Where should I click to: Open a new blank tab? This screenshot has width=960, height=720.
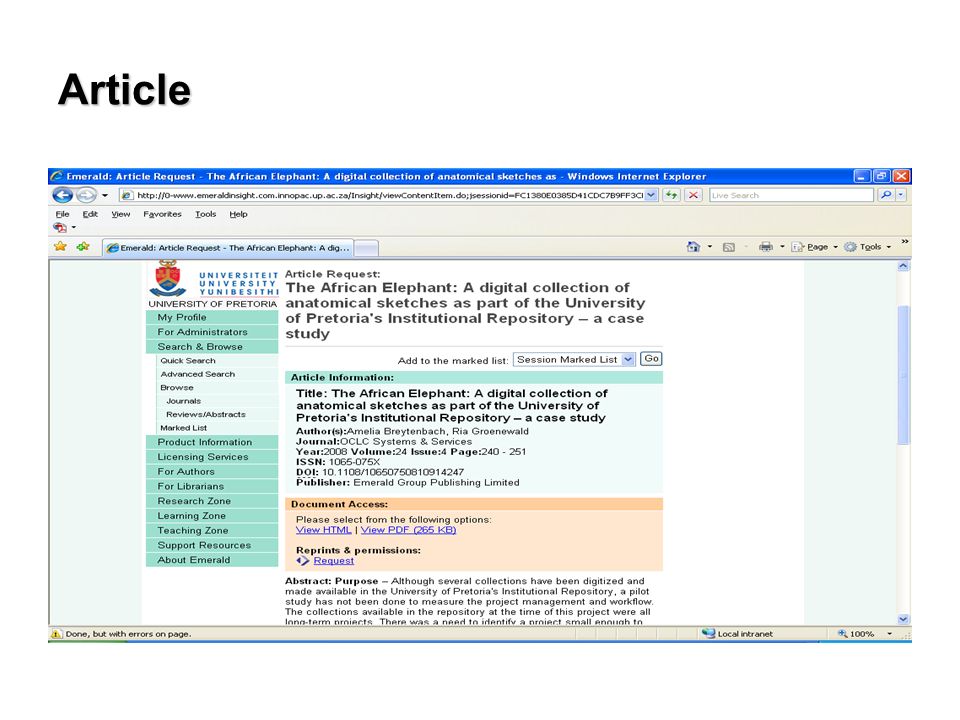tap(366, 247)
